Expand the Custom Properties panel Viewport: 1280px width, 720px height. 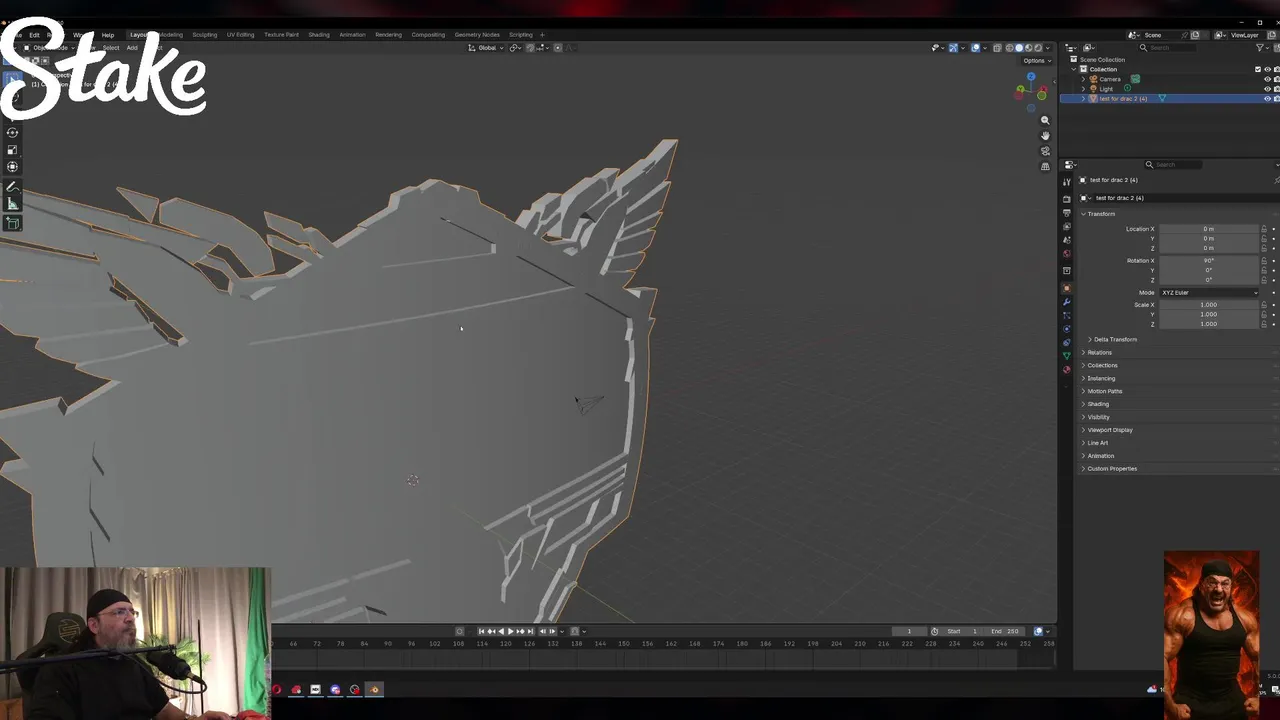click(1112, 469)
